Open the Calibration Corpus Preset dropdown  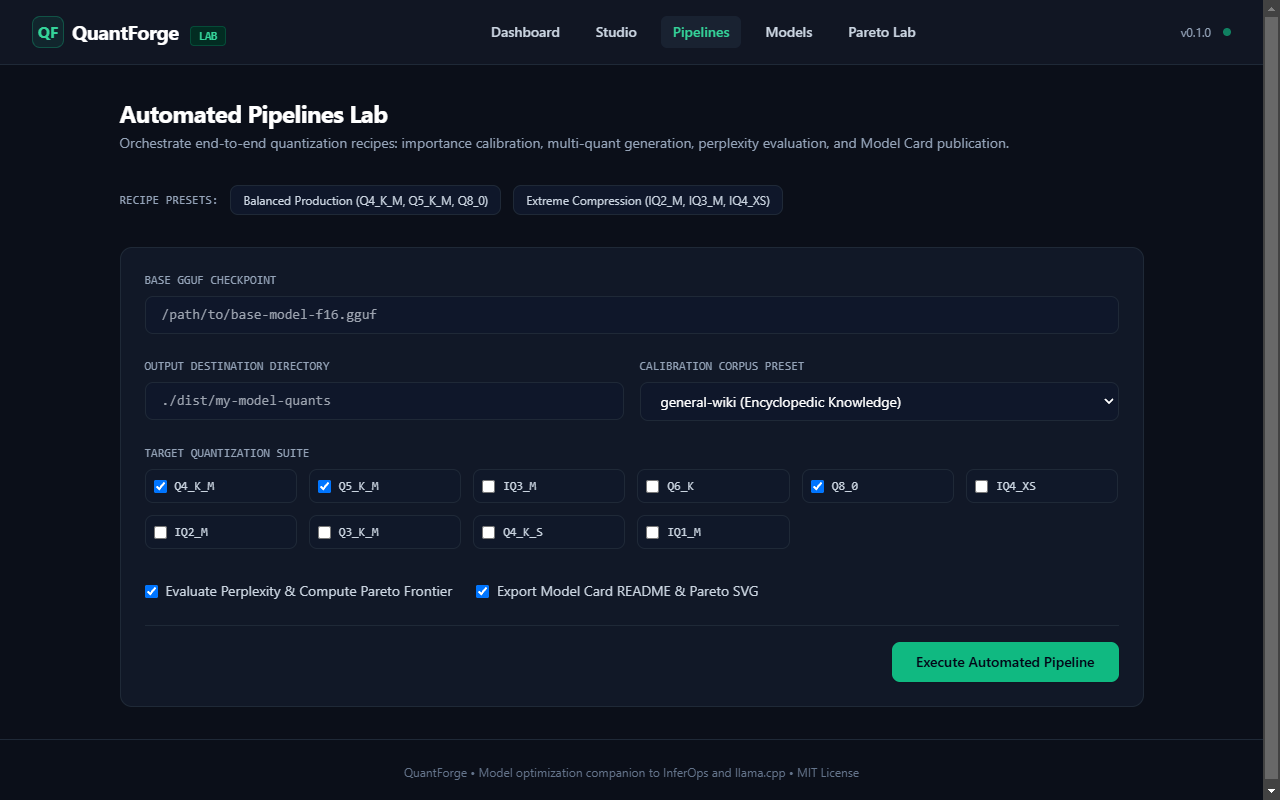[x=879, y=402]
